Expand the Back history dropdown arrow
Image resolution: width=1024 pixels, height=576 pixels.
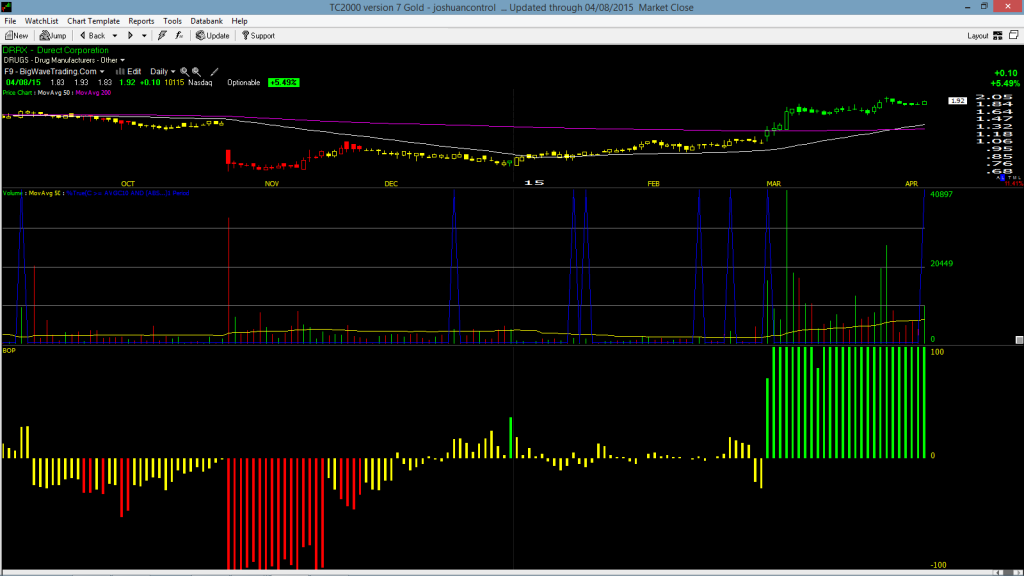(115, 36)
